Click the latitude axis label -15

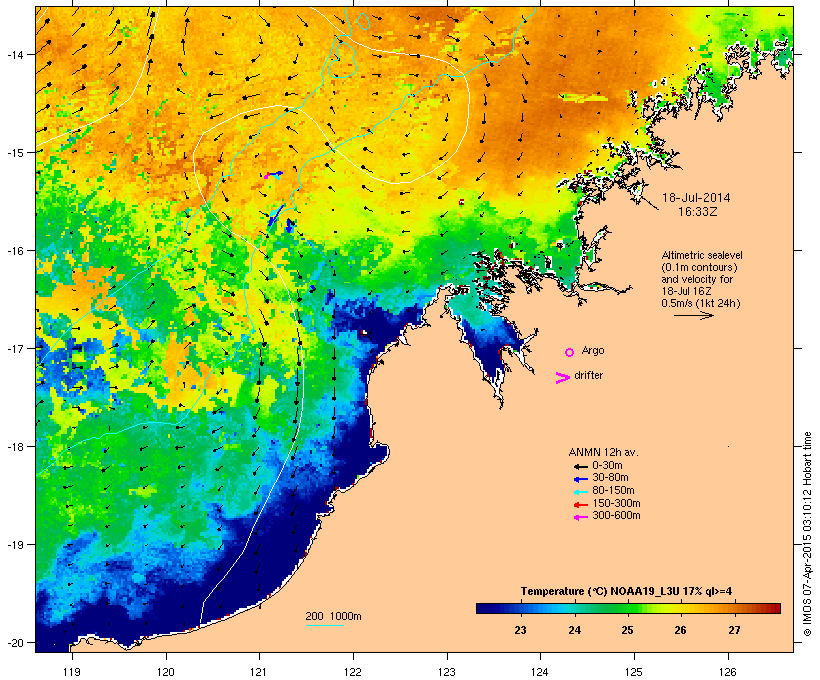14,153
